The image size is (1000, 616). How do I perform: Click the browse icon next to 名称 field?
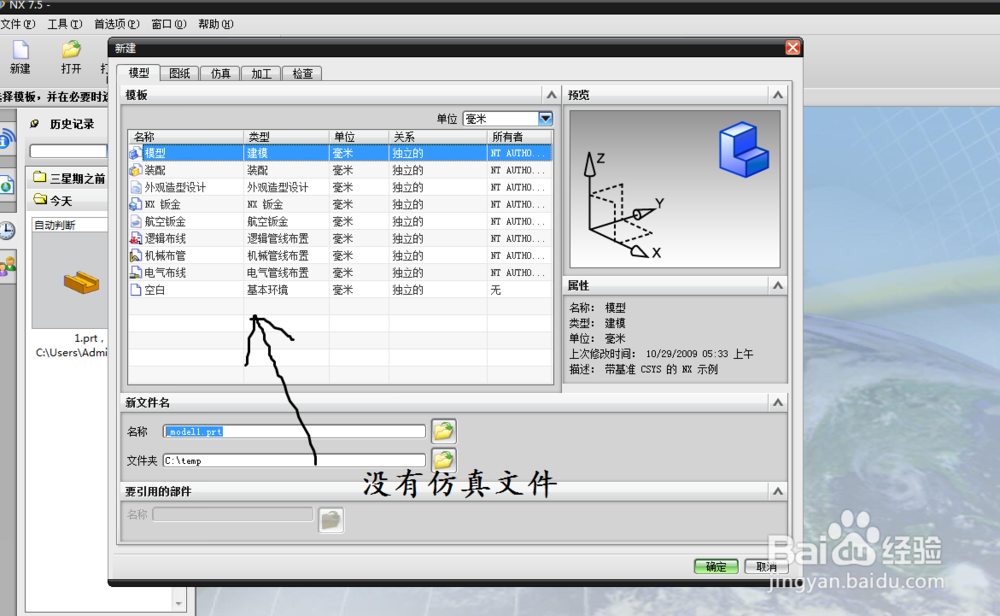click(443, 431)
